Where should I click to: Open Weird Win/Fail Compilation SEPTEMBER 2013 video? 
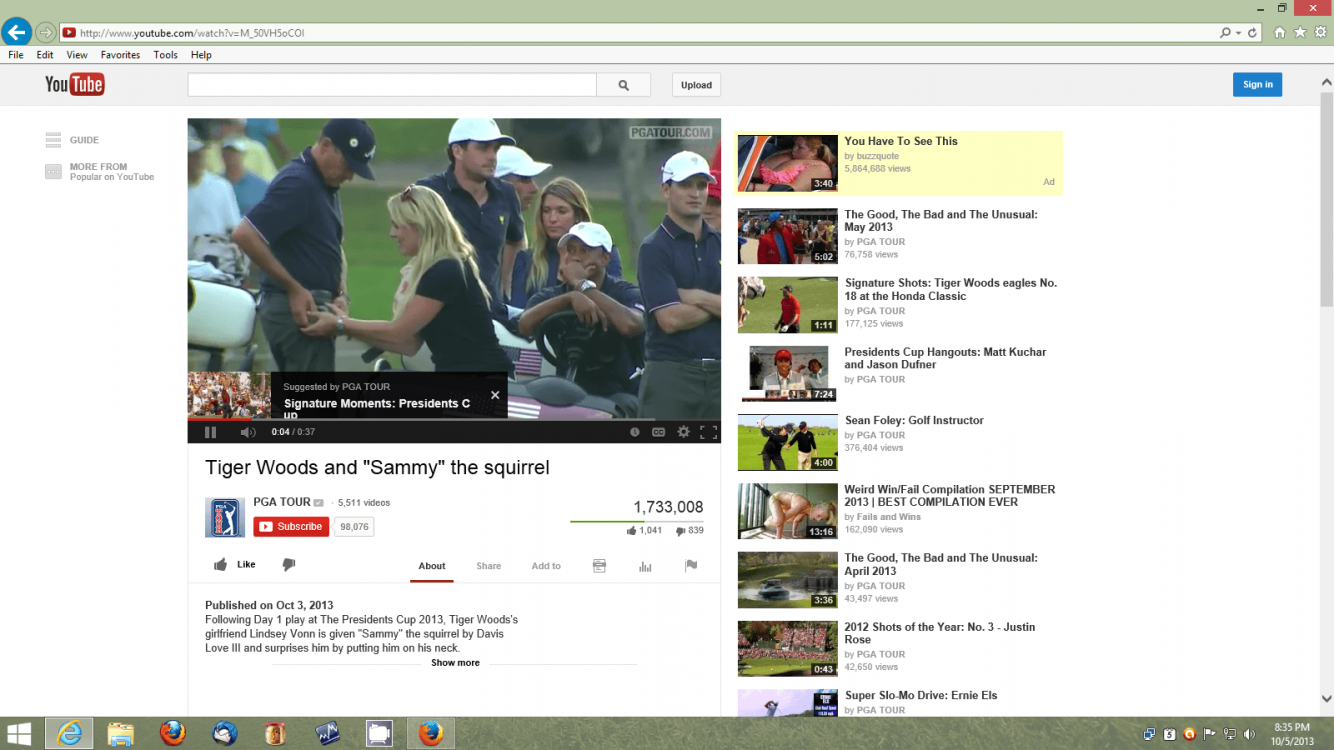tap(949, 496)
